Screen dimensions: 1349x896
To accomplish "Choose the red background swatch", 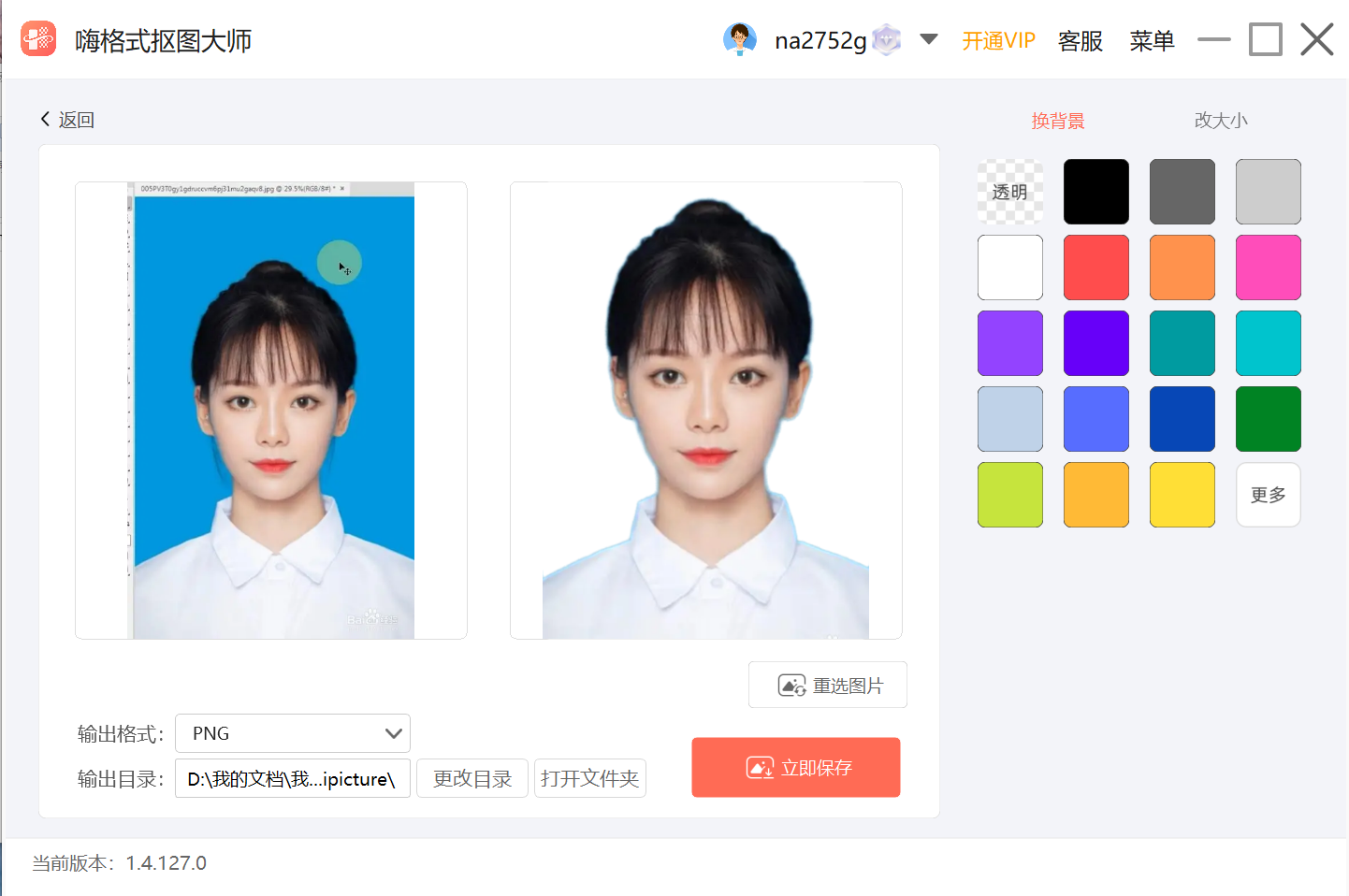I will tap(1096, 267).
